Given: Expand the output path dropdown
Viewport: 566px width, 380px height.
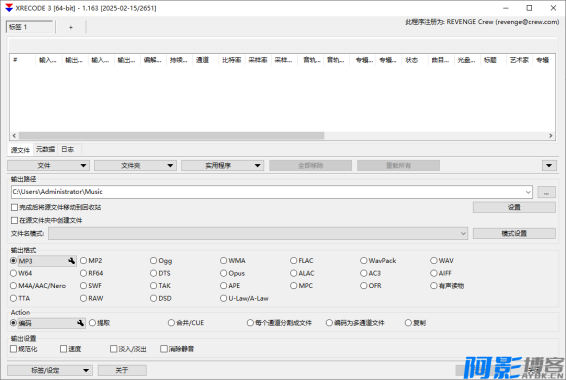Looking at the screenshot, I should pyautogui.click(x=528, y=192).
